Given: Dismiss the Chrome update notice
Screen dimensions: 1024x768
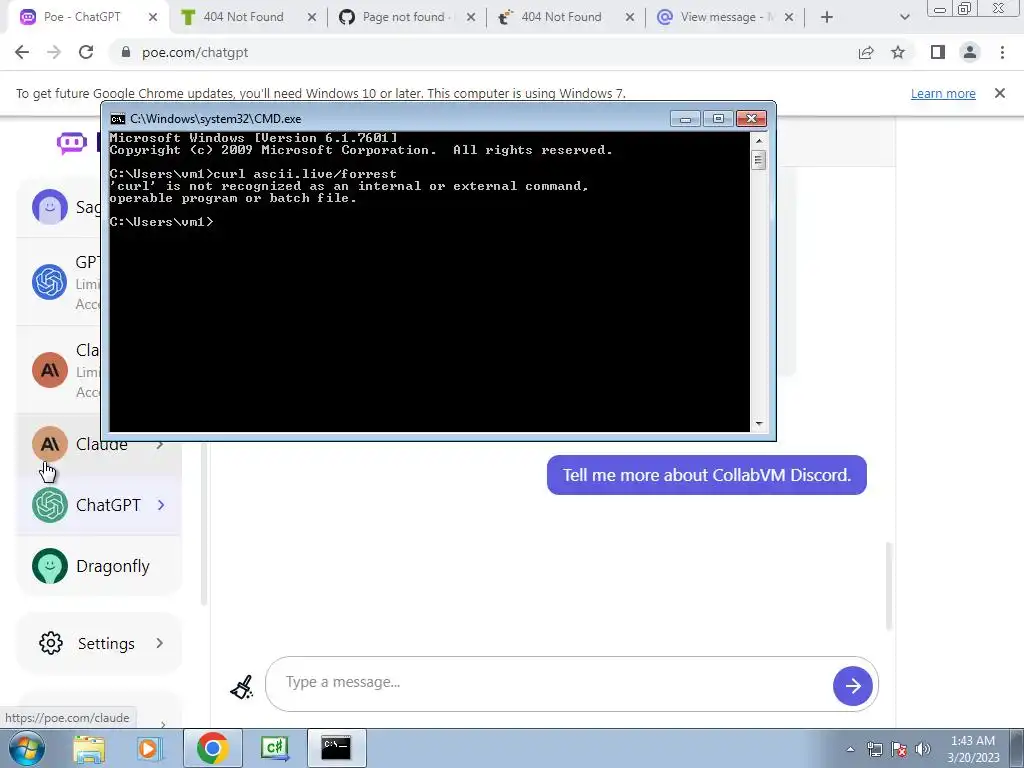Looking at the screenshot, I should click(1000, 93).
